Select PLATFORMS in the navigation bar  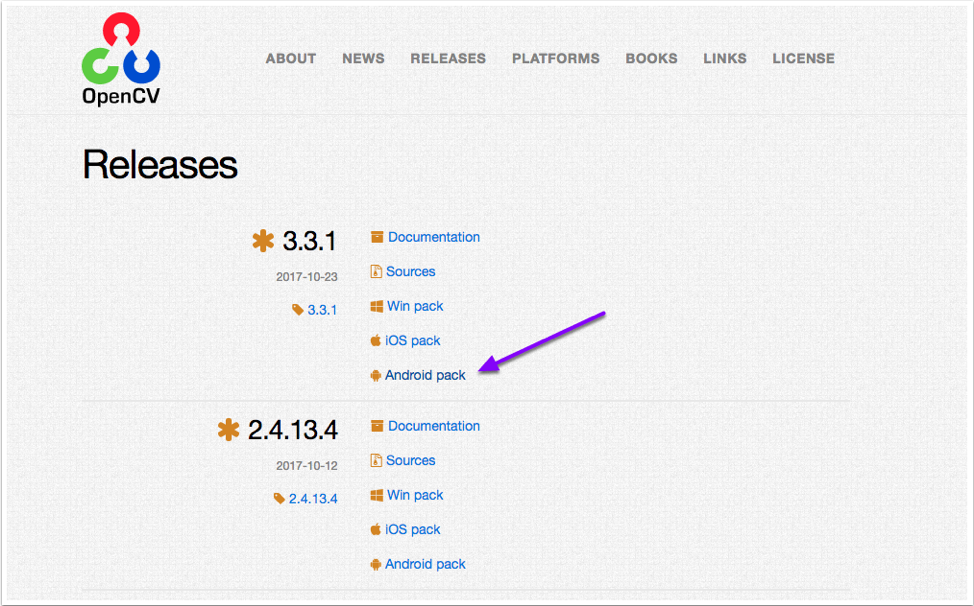click(556, 58)
